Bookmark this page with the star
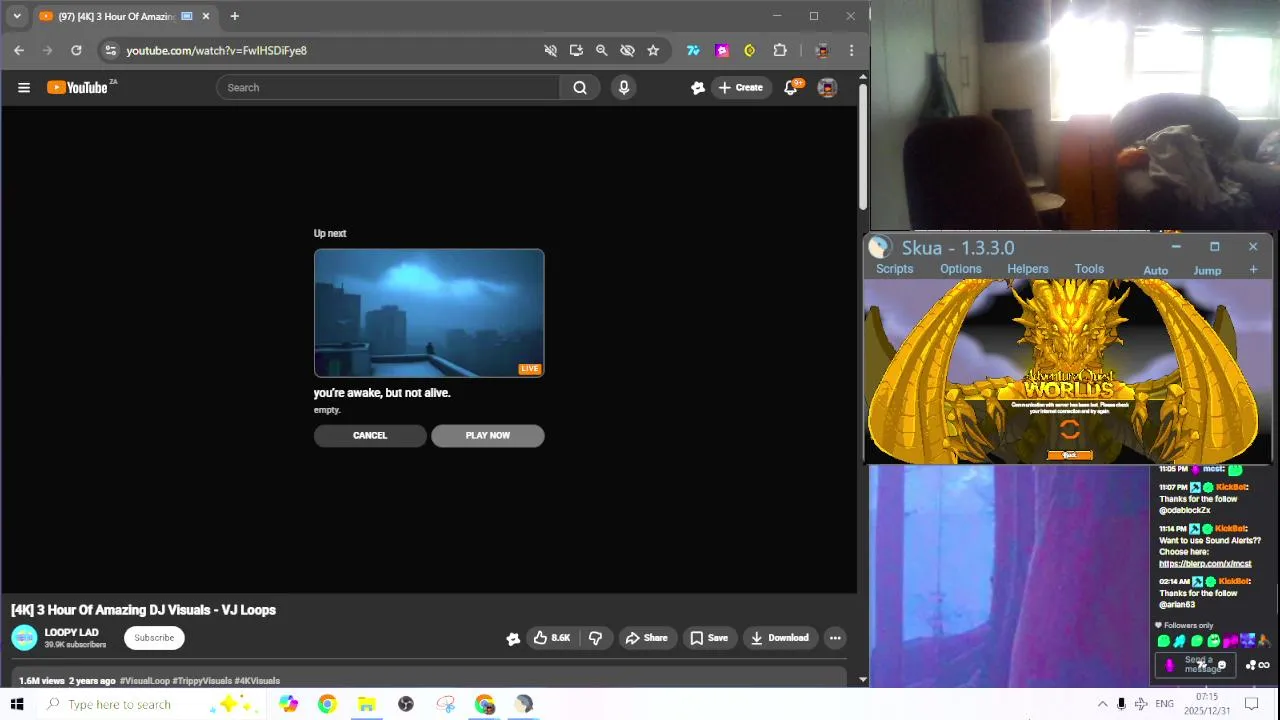The width and height of the screenshot is (1280, 720). click(653, 50)
